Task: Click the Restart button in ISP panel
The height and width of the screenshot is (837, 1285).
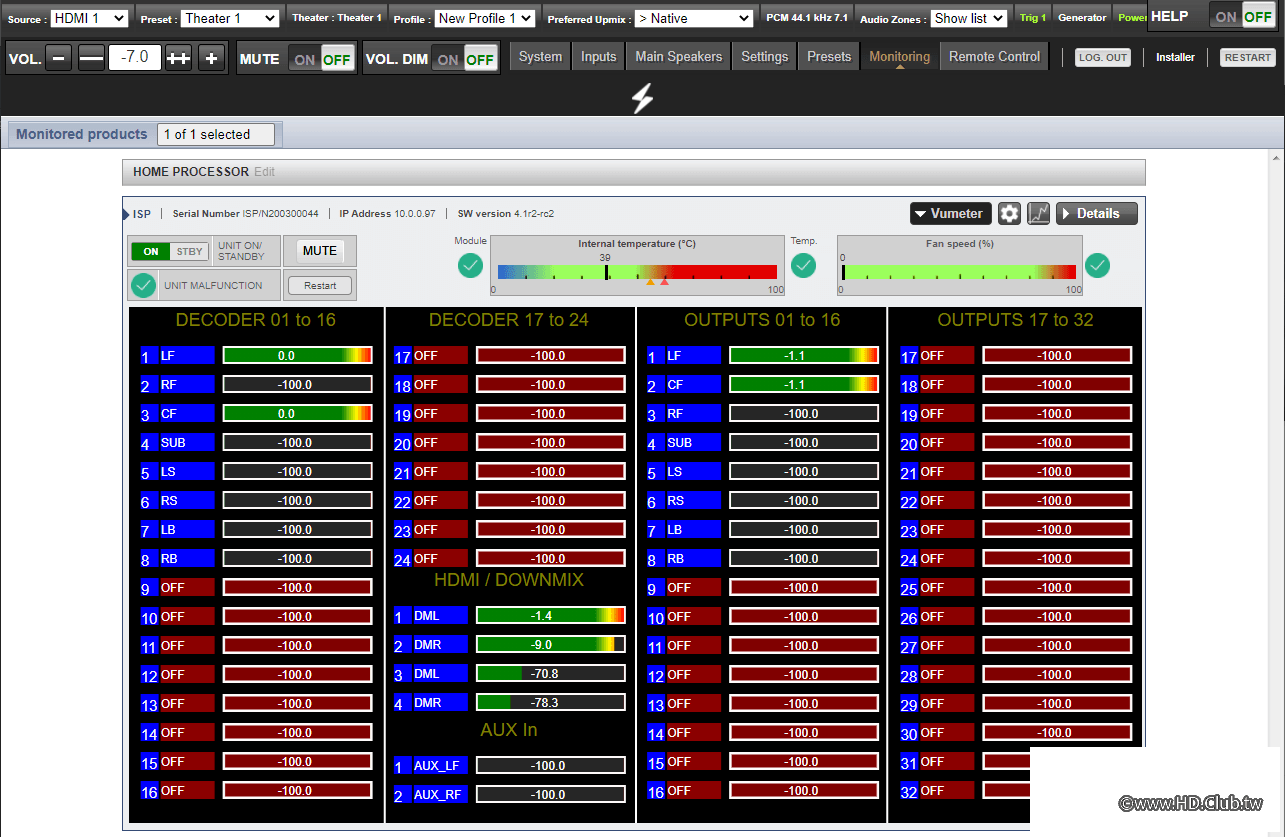Action: tap(320, 286)
